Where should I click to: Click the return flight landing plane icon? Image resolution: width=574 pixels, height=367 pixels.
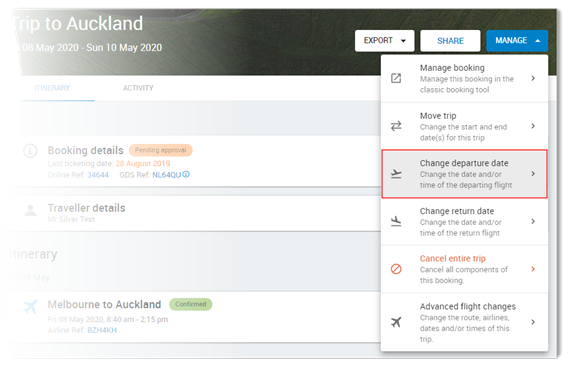point(396,221)
